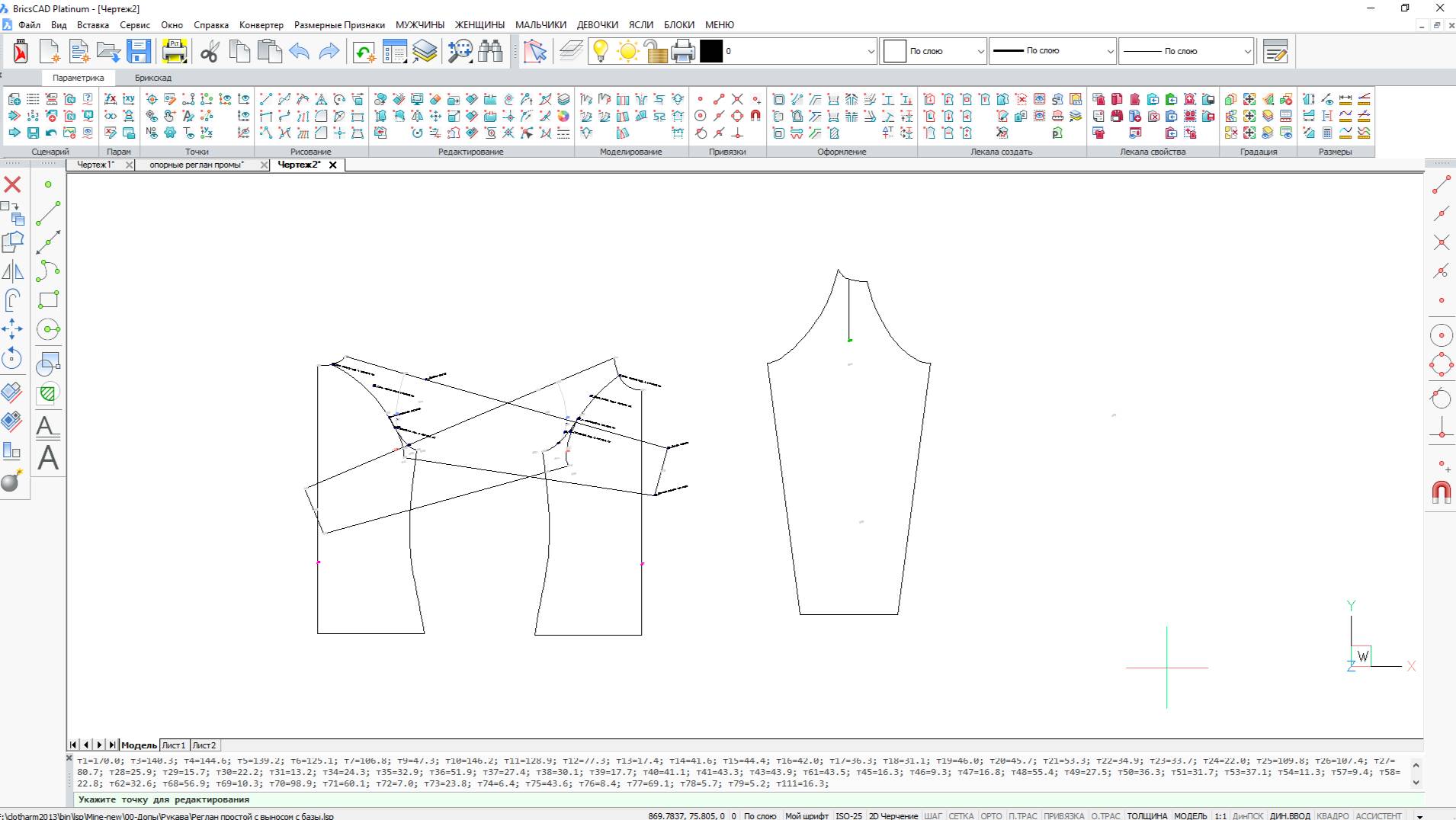Toggle layer freeze sun icon
The width and height of the screenshot is (1456, 820).
(x=628, y=51)
